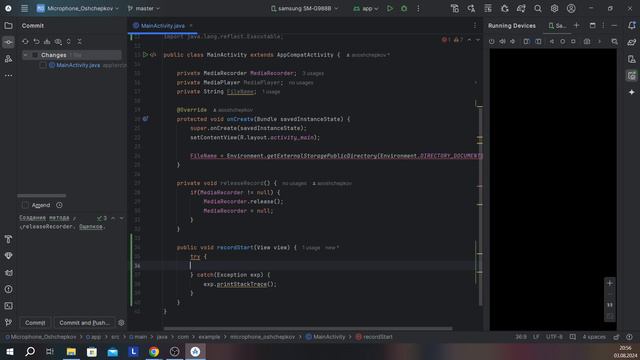
Task: Power button in Running Devices toolbar
Action: click(x=491, y=41)
